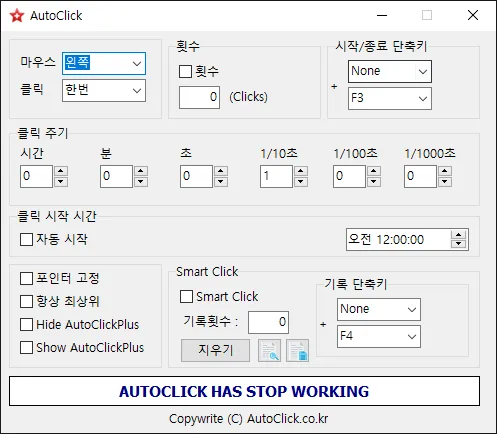Increase the 시간 hours value
The width and height of the screenshot is (497, 434).
click(61, 171)
